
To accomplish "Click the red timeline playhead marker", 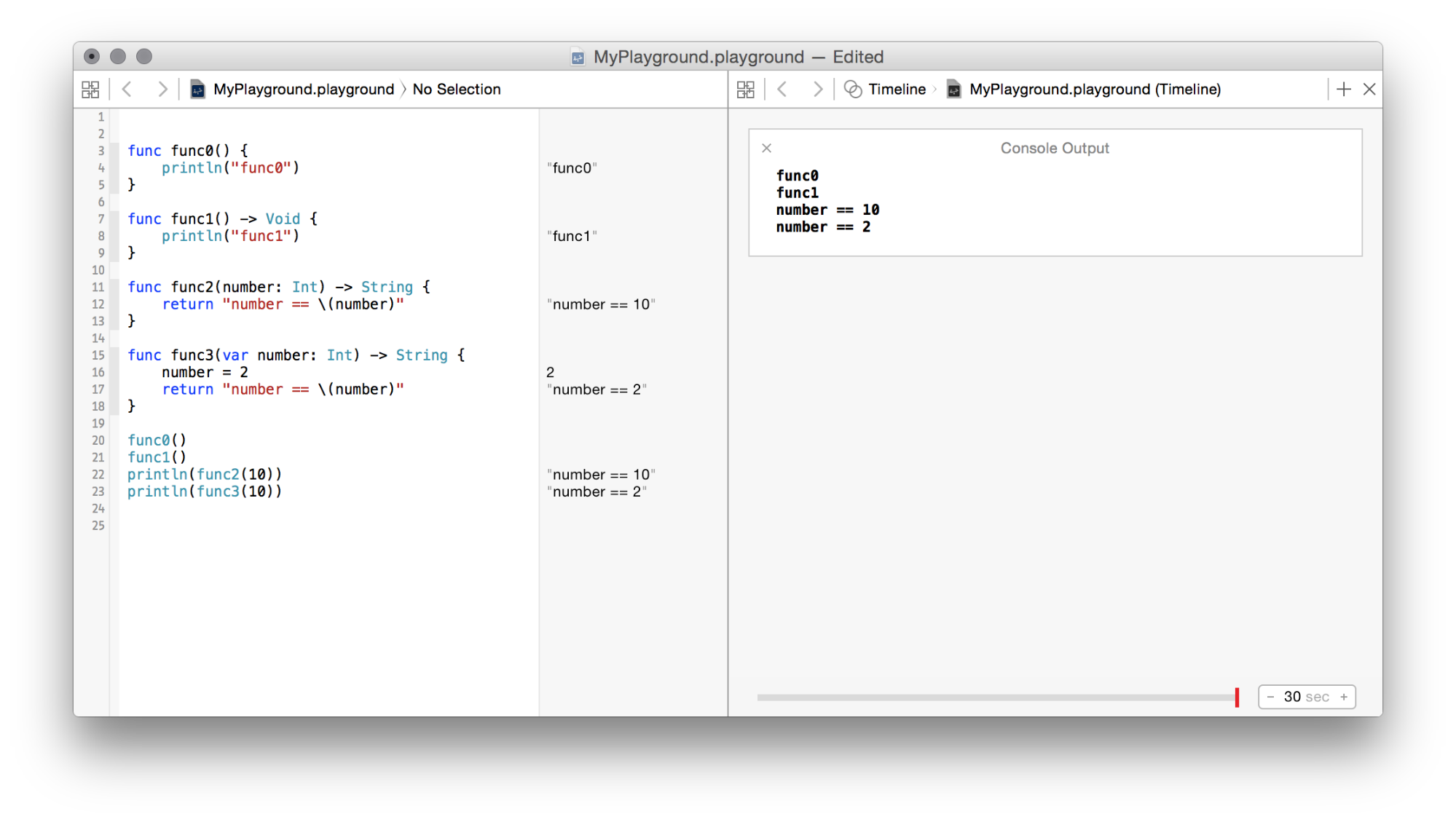I will coord(1237,697).
